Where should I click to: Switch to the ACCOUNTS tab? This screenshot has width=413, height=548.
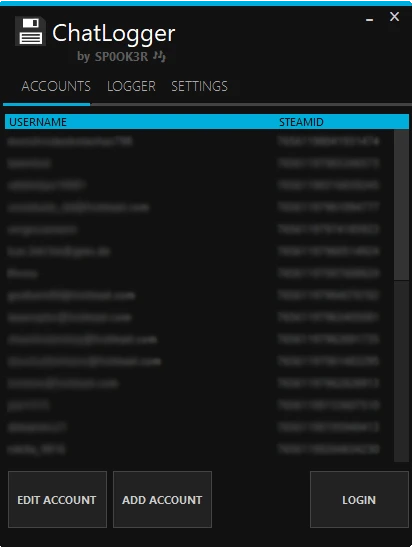(x=56, y=86)
